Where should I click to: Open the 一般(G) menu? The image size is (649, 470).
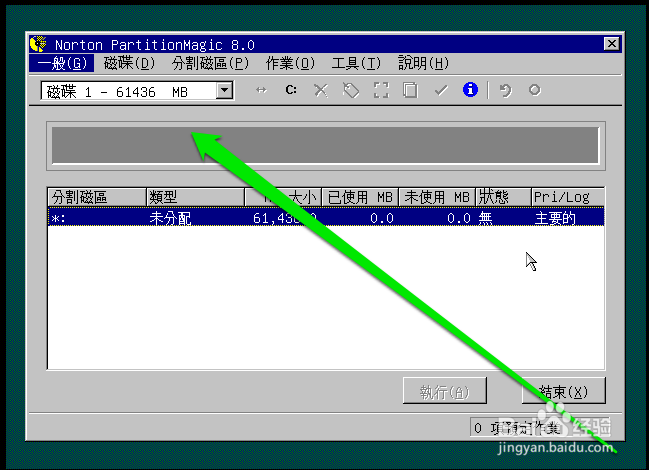[x=62, y=63]
